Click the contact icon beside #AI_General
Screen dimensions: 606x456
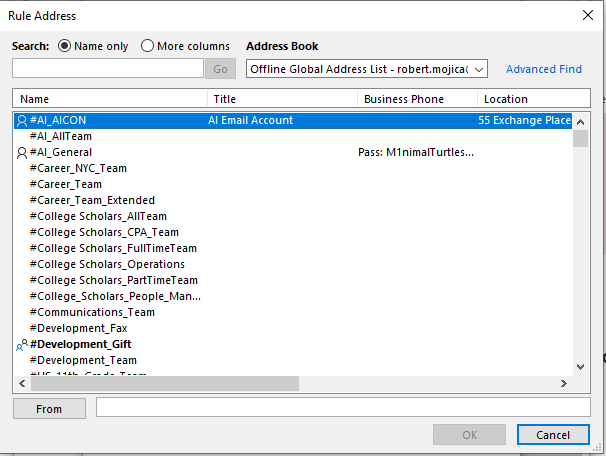coord(22,152)
